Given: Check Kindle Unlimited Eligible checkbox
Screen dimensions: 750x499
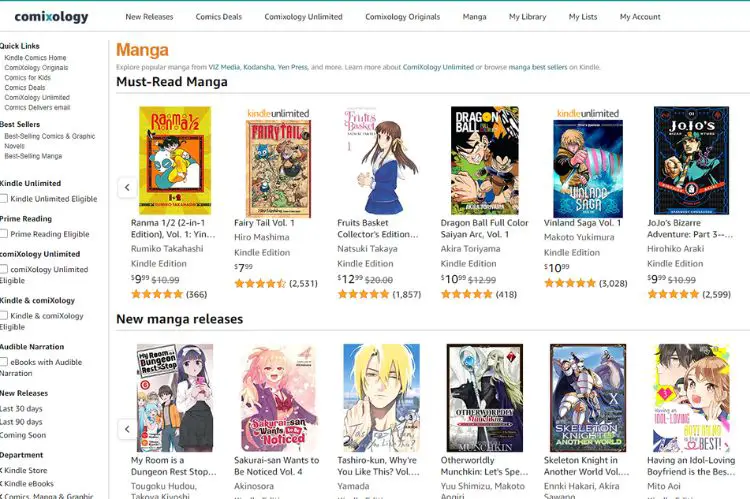Looking at the screenshot, I should point(4,199).
